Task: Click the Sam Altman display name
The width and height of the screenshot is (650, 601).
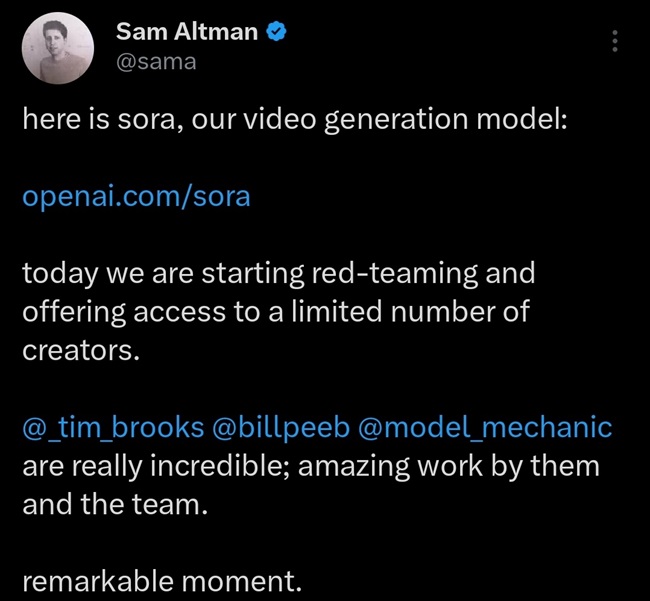Action: [187, 31]
